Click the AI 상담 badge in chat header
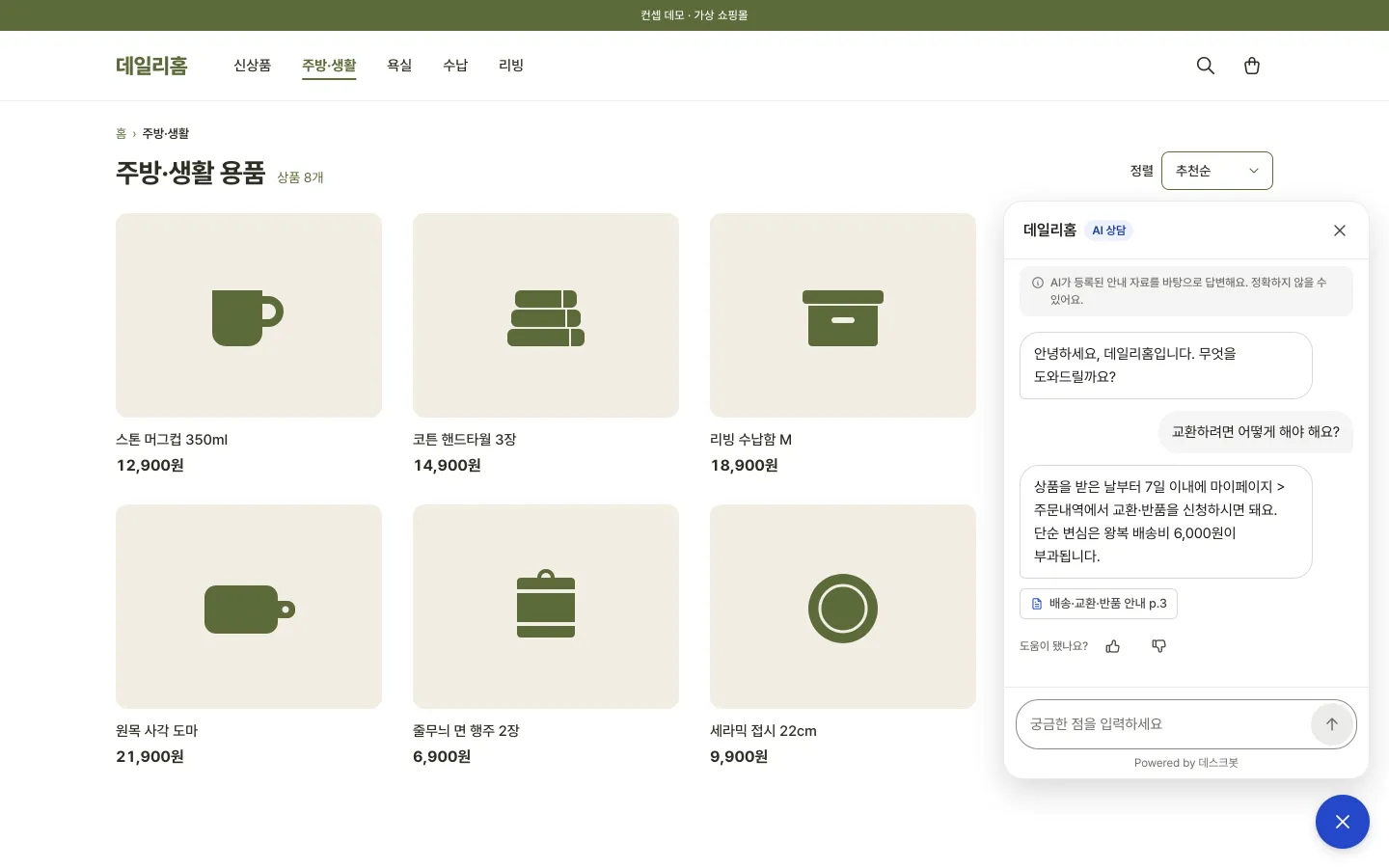This screenshot has width=1389, height=868. (x=1108, y=231)
